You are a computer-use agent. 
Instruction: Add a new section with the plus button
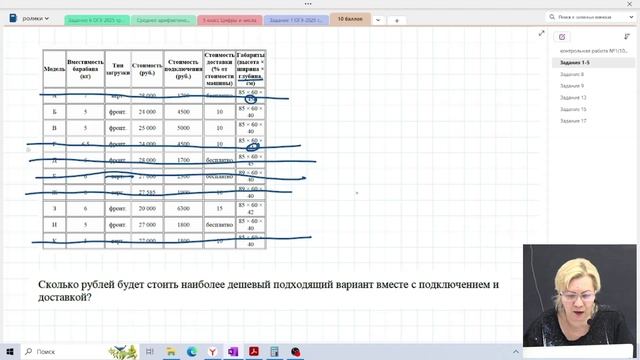pos(396,20)
